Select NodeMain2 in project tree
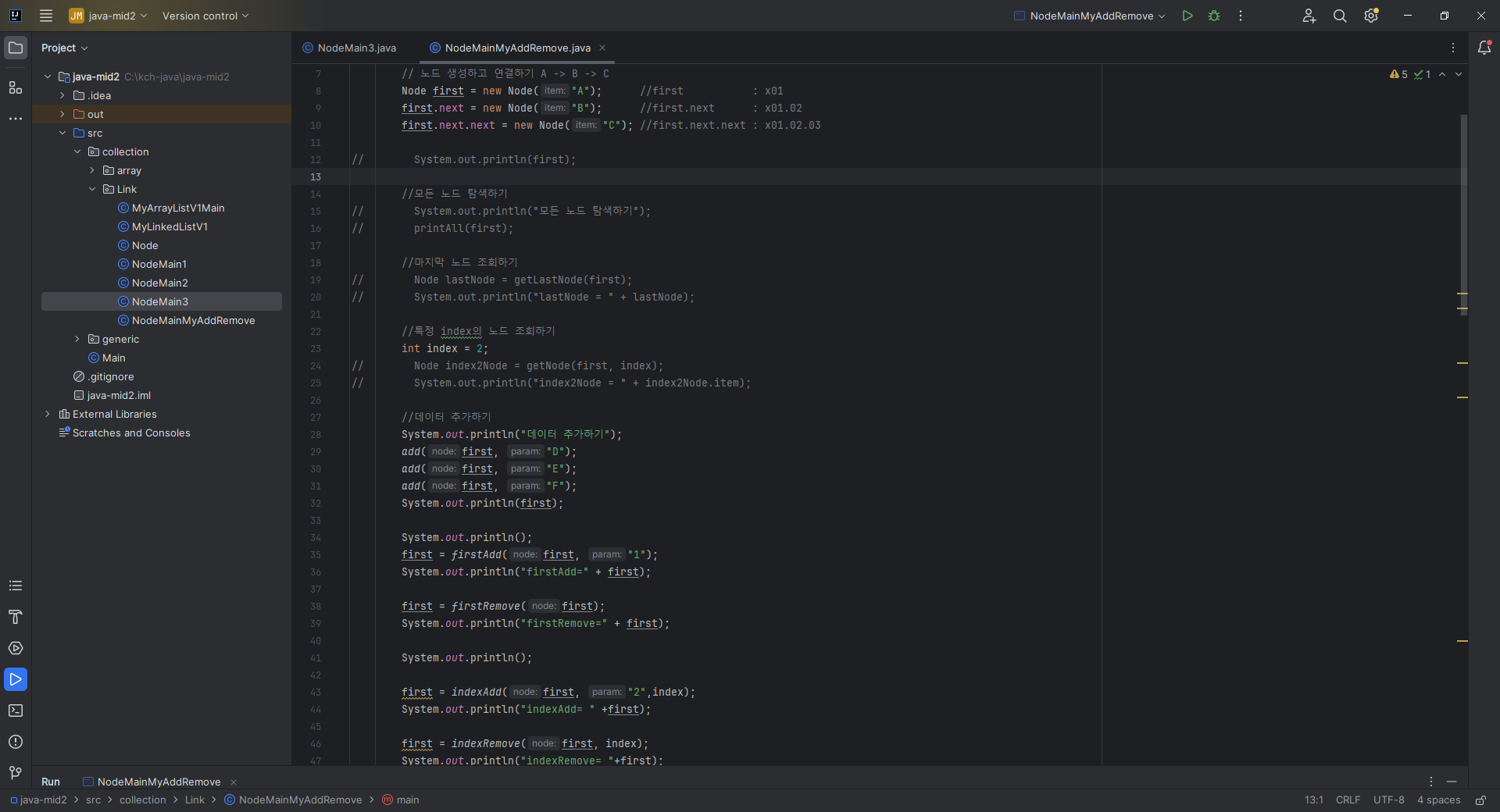This screenshot has height=812, width=1500. 159,283
